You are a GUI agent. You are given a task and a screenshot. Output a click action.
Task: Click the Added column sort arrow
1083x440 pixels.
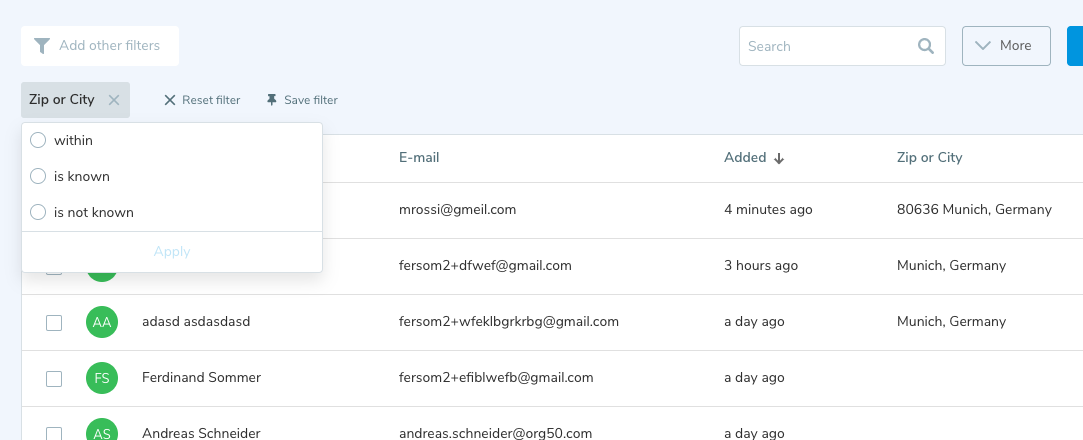click(x=779, y=158)
